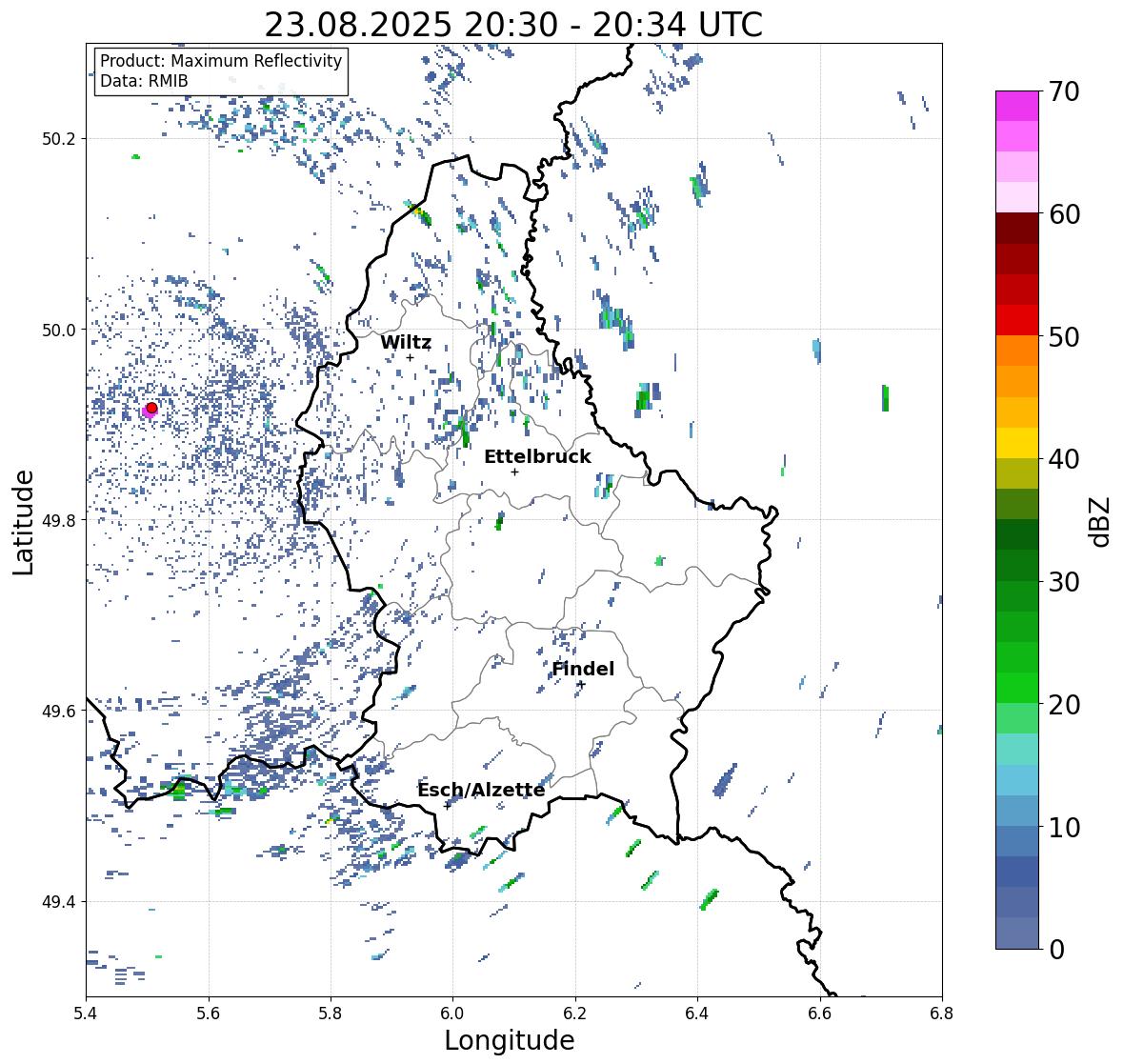The image size is (1123, 1064).
Task: Click the 70 tick on colorbar
Action: (x=1064, y=91)
